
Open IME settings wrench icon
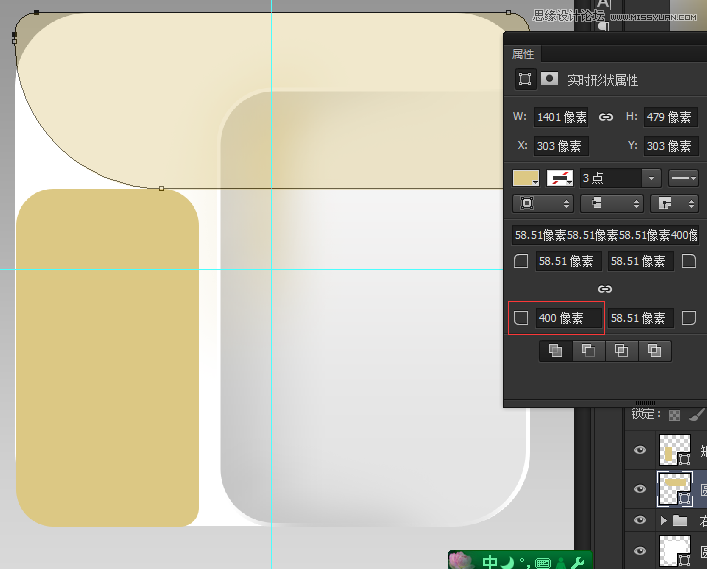point(578,562)
